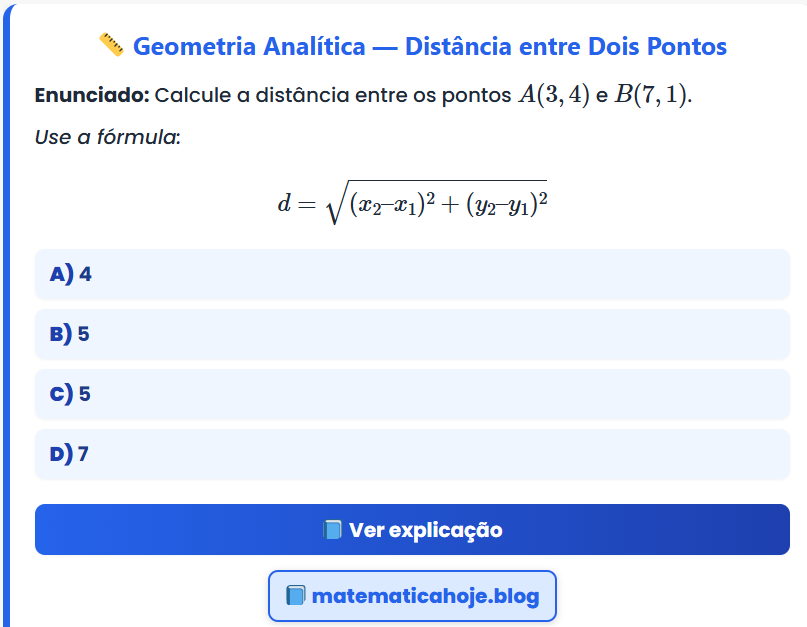Image resolution: width=807 pixels, height=627 pixels.
Task: Click 'Distância entre Dois Pontos' in the title
Action: coord(566,46)
